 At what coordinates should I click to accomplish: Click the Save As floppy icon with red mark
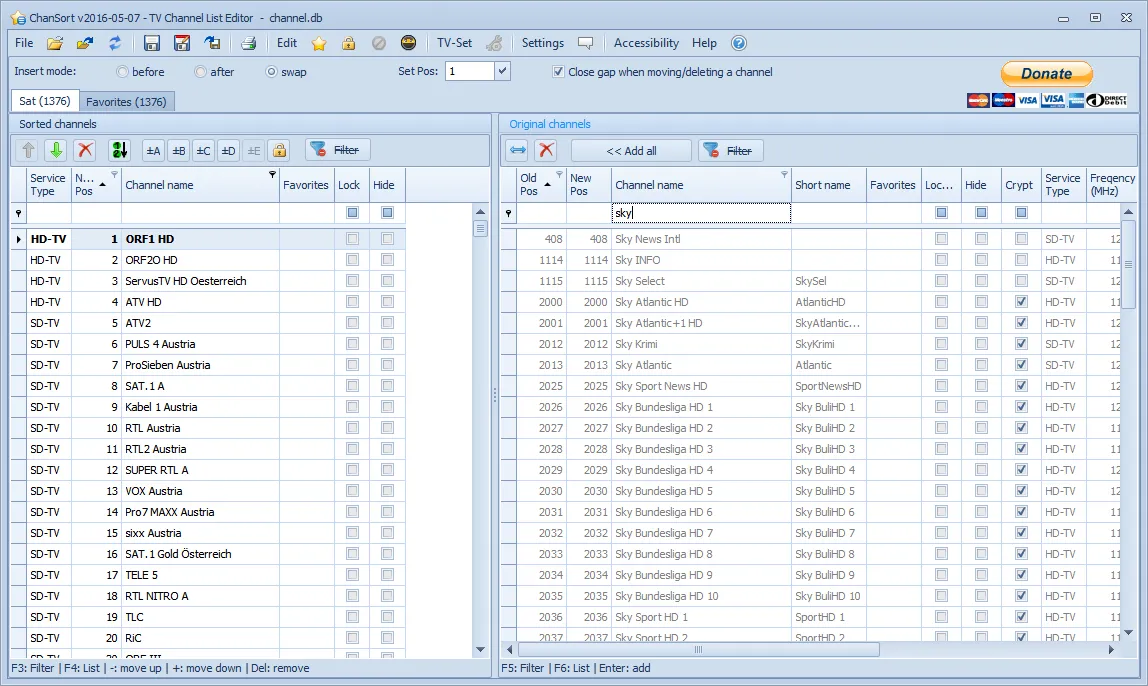point(182,43)
